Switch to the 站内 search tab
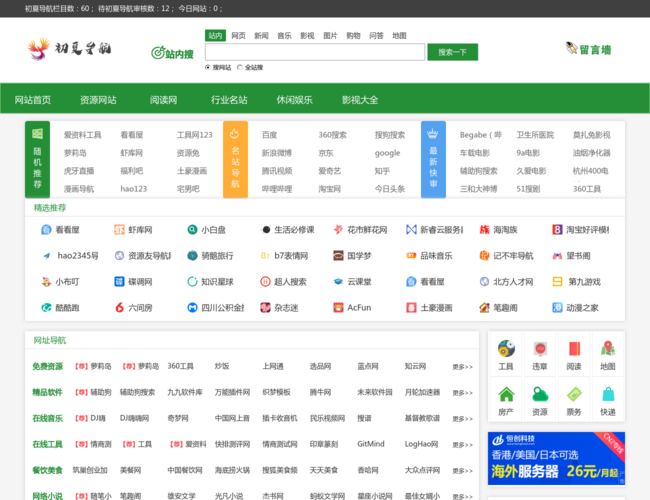 point(215,36)
